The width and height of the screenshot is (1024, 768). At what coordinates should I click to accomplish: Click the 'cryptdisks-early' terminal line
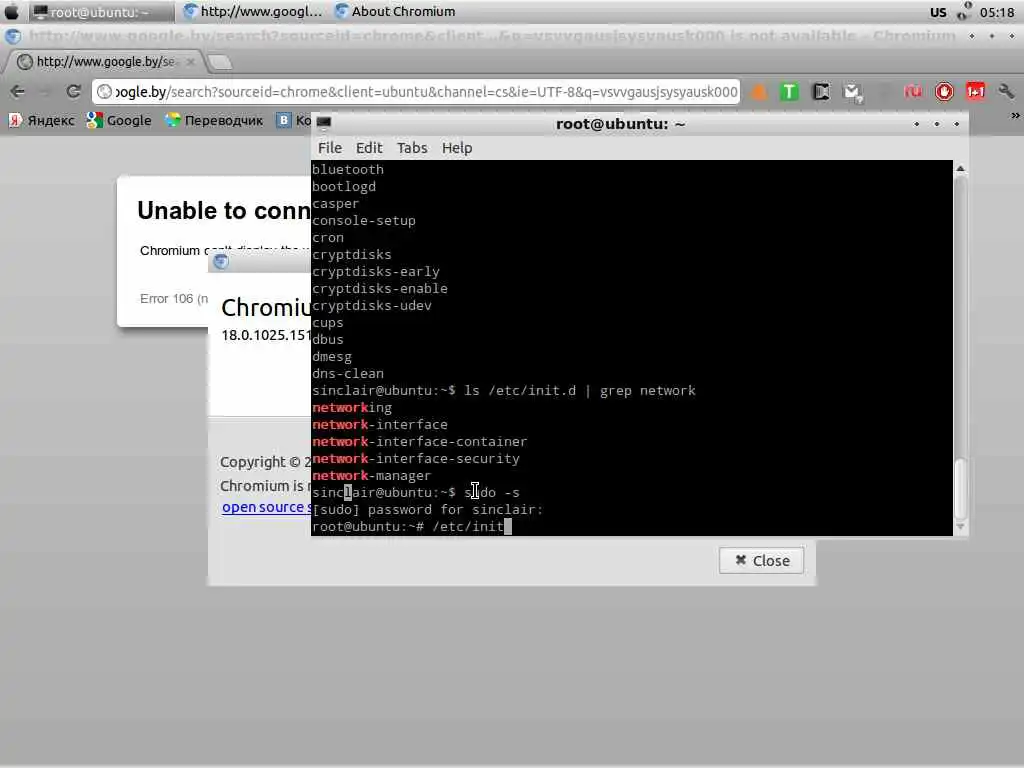coord(376,272)
